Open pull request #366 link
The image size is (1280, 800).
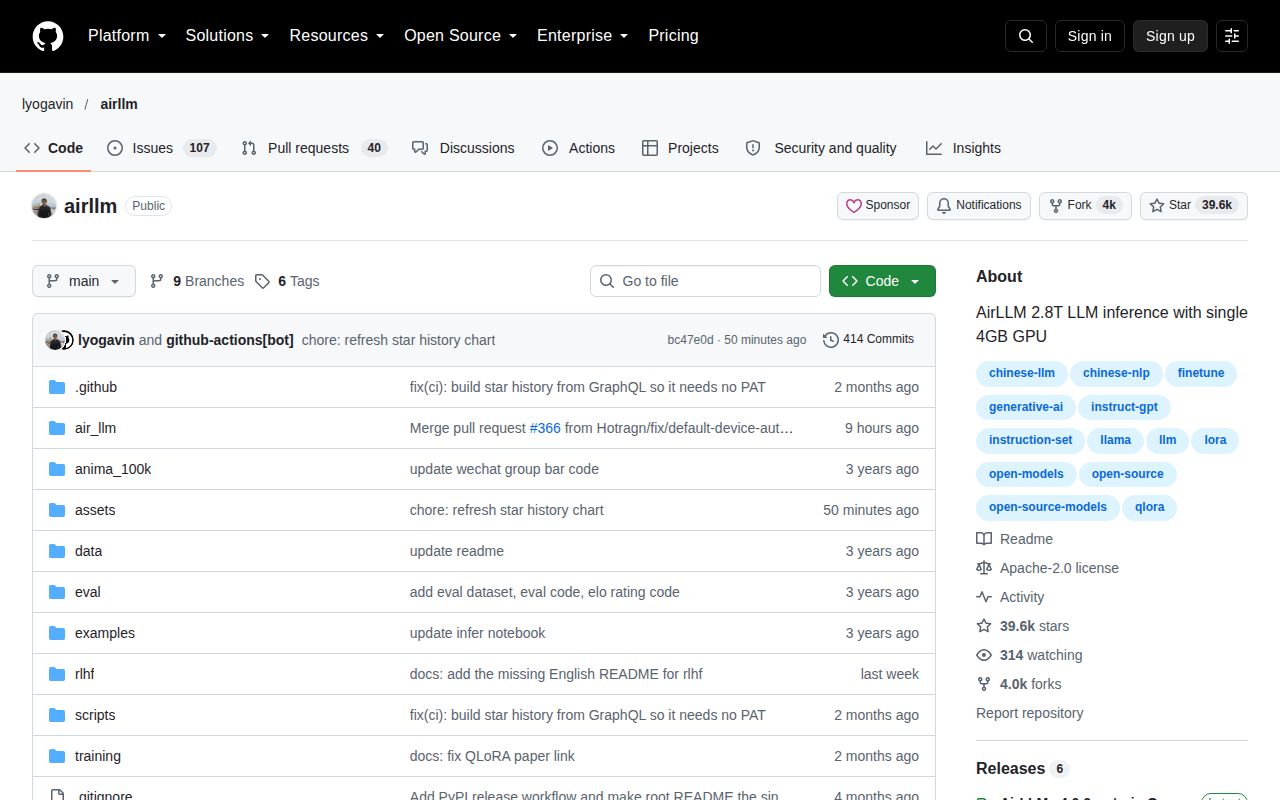(545, 428)
